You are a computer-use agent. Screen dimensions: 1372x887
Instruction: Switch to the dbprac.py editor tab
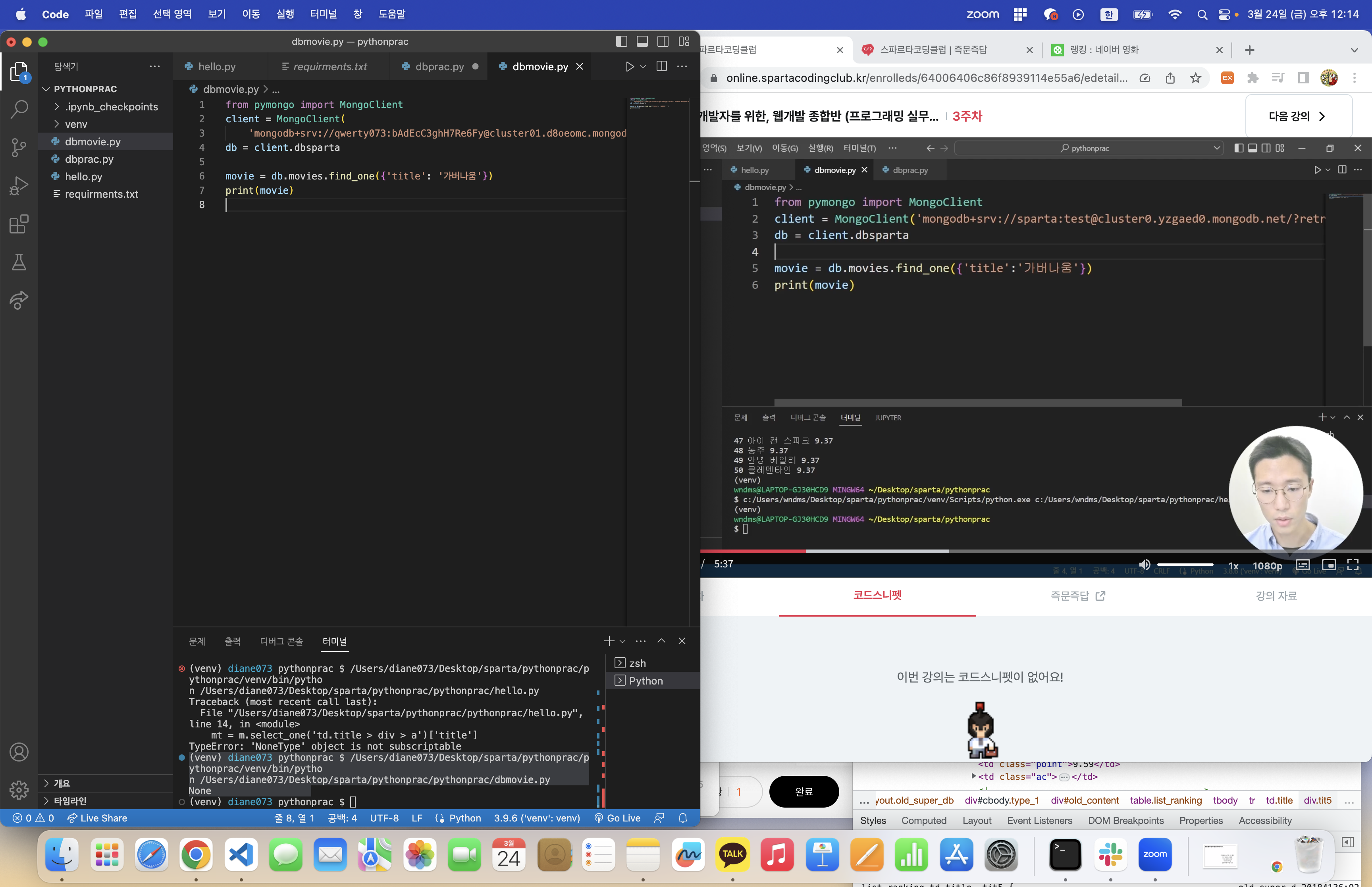[440, 67]
